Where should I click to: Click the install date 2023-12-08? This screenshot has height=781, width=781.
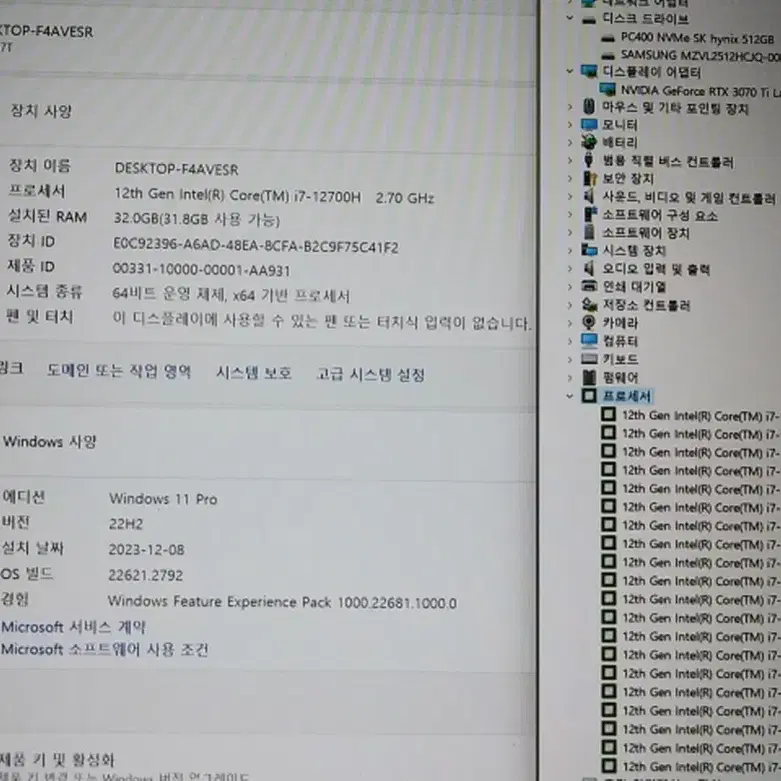tap(146, 549)
